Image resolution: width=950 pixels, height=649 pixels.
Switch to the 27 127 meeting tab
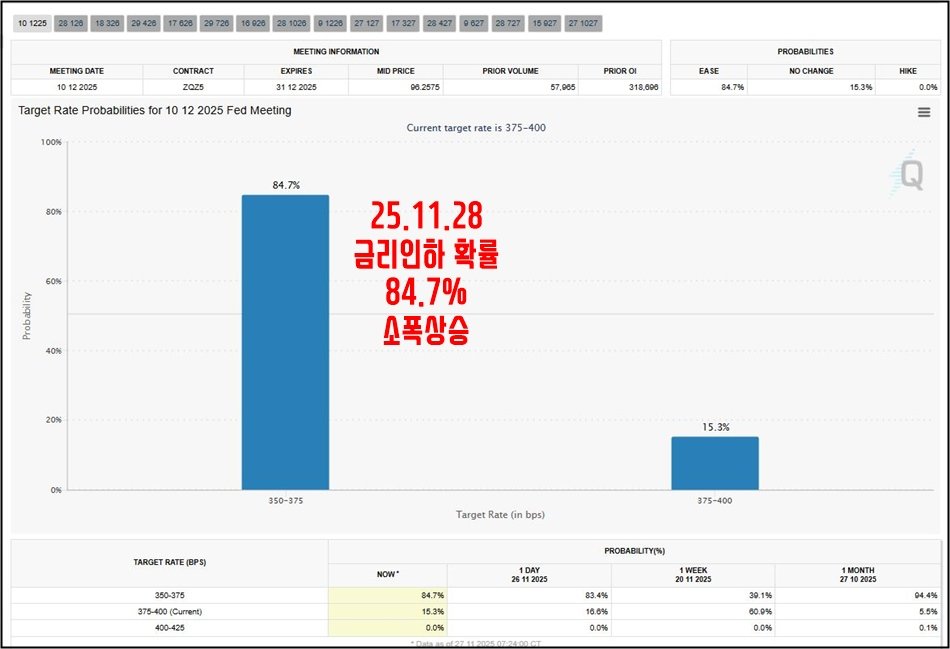366,22
